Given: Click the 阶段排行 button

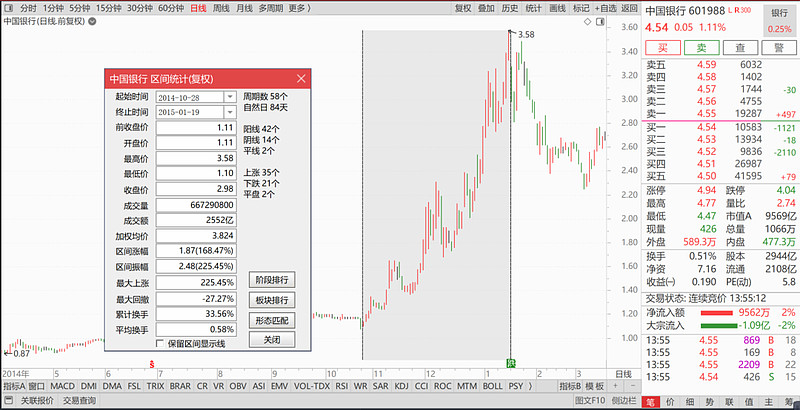Looking at the screenshot, I should click(272, 280).
